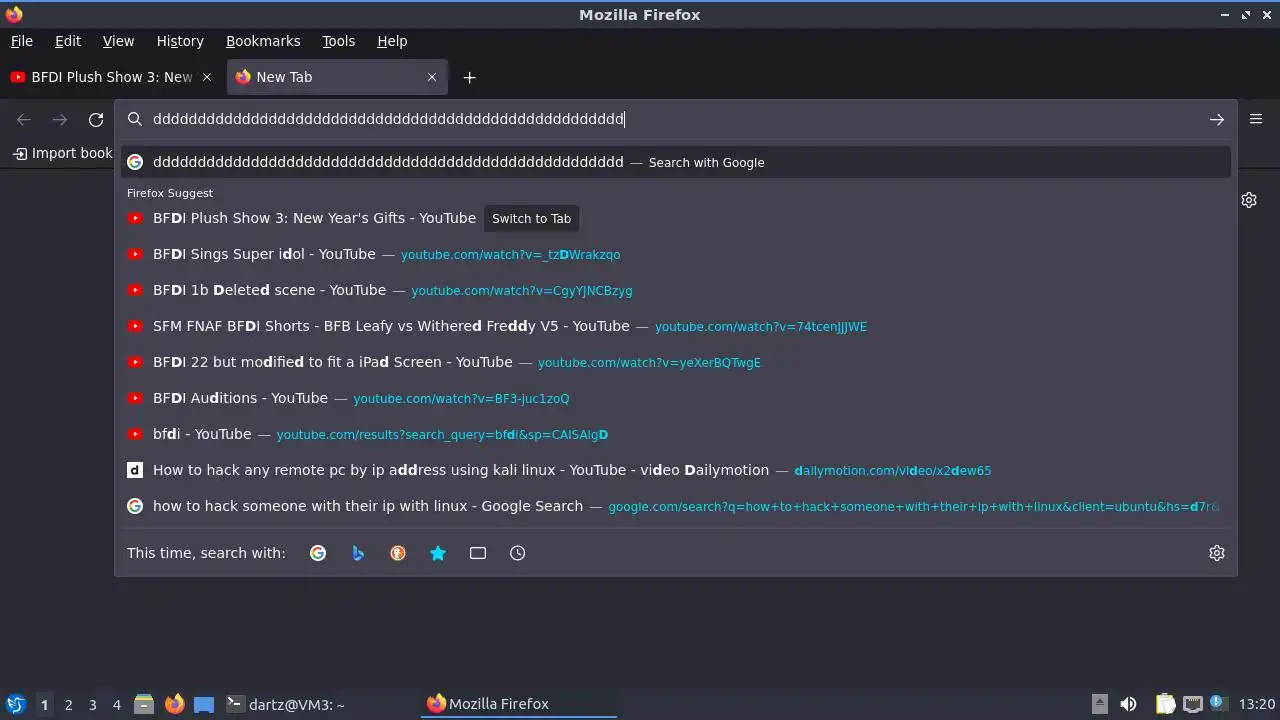Open the Google Search hack with ip suggestion
The width and height of the screenshot is (1280, 720).
[x=676, y=506]
